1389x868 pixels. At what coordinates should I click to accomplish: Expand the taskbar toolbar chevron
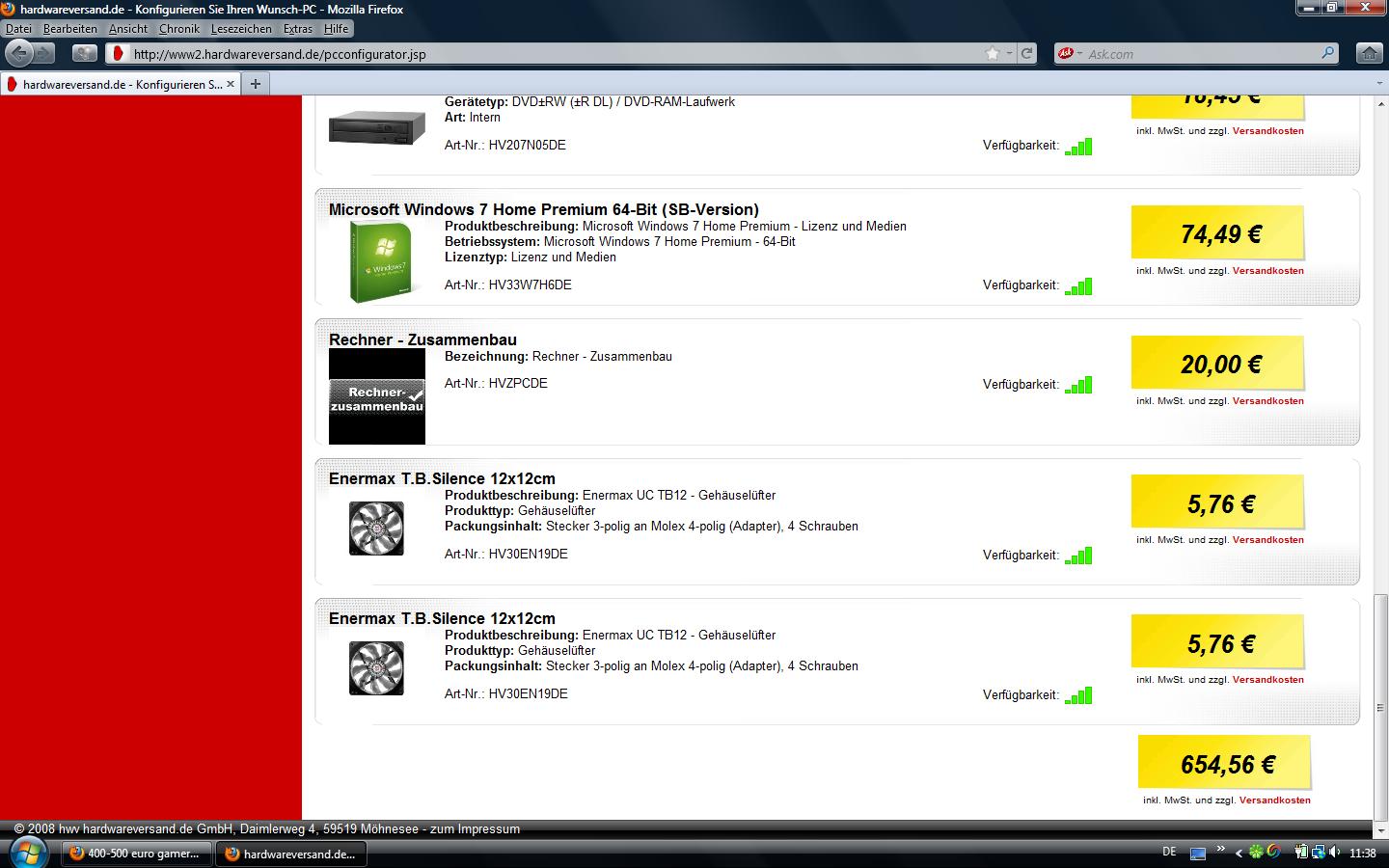tap(1221, 850)
